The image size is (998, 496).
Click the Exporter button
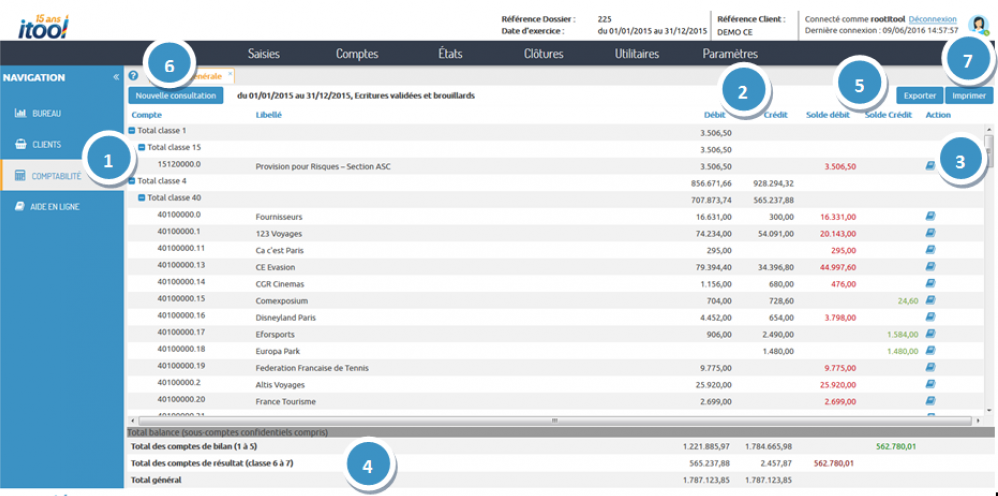918,96
